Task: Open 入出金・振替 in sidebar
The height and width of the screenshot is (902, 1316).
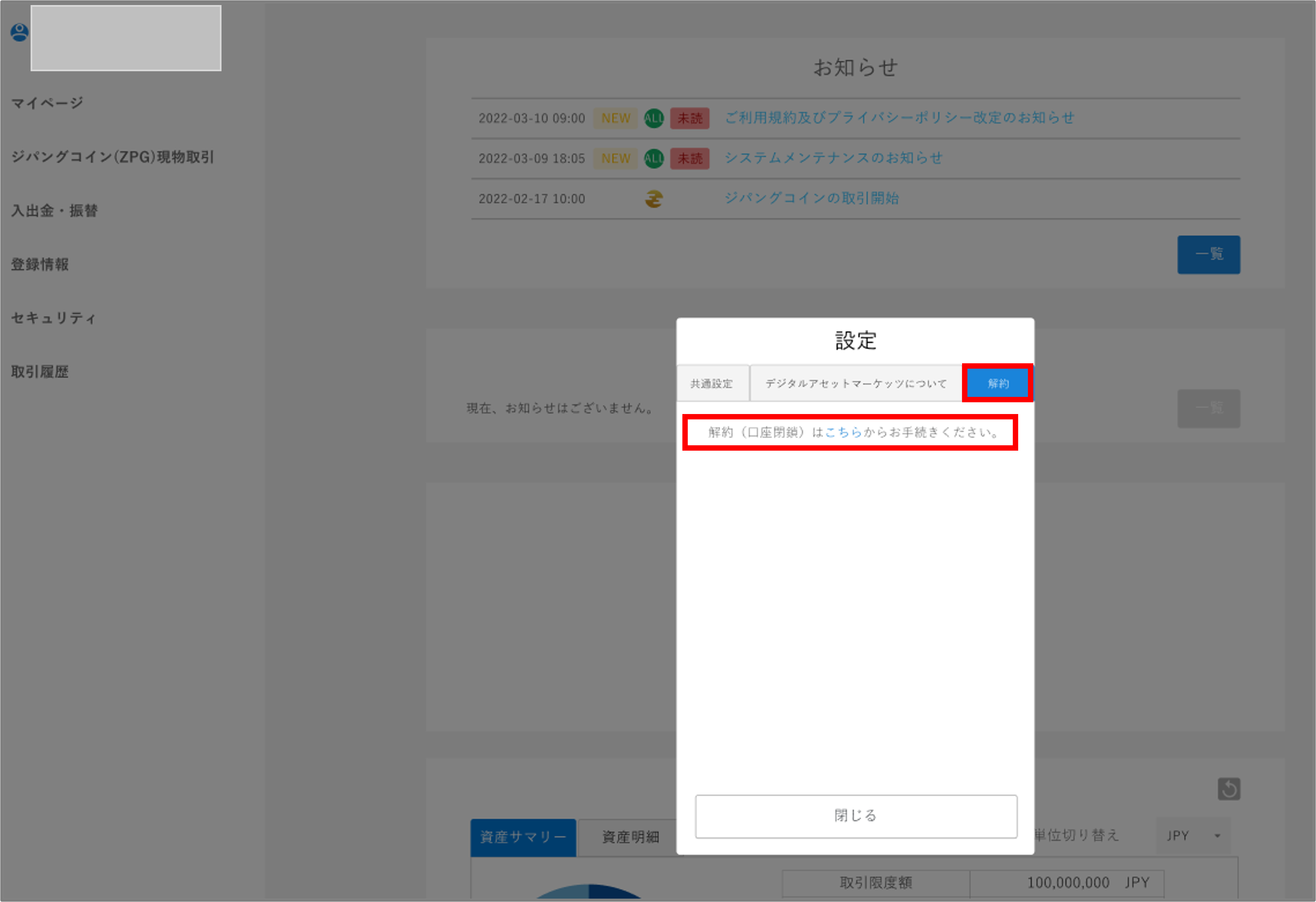Action: click(x=54, y=211)
